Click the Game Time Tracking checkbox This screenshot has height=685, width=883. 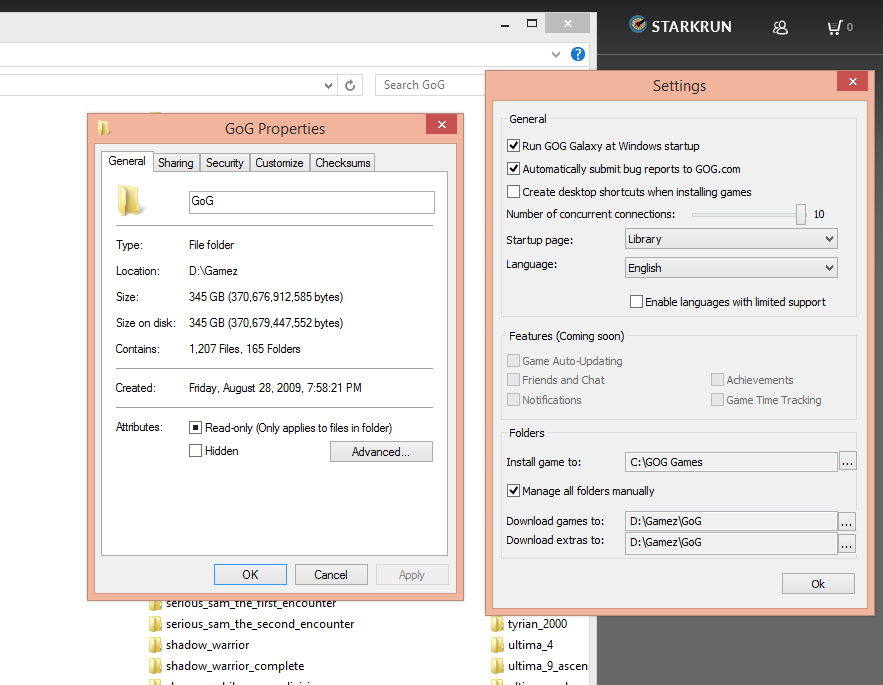point(717,399)
